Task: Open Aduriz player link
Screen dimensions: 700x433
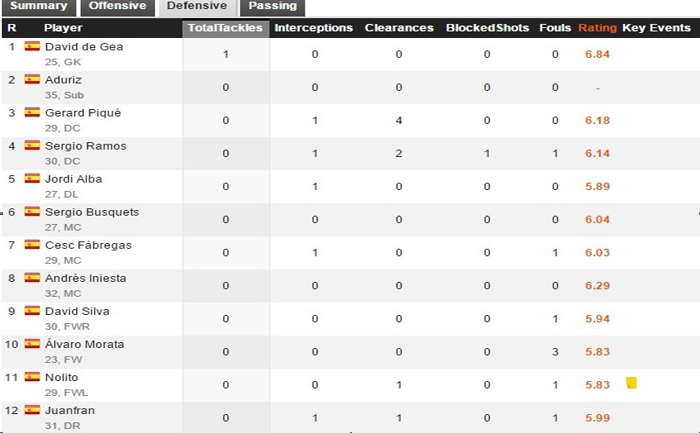Action: 63,80
